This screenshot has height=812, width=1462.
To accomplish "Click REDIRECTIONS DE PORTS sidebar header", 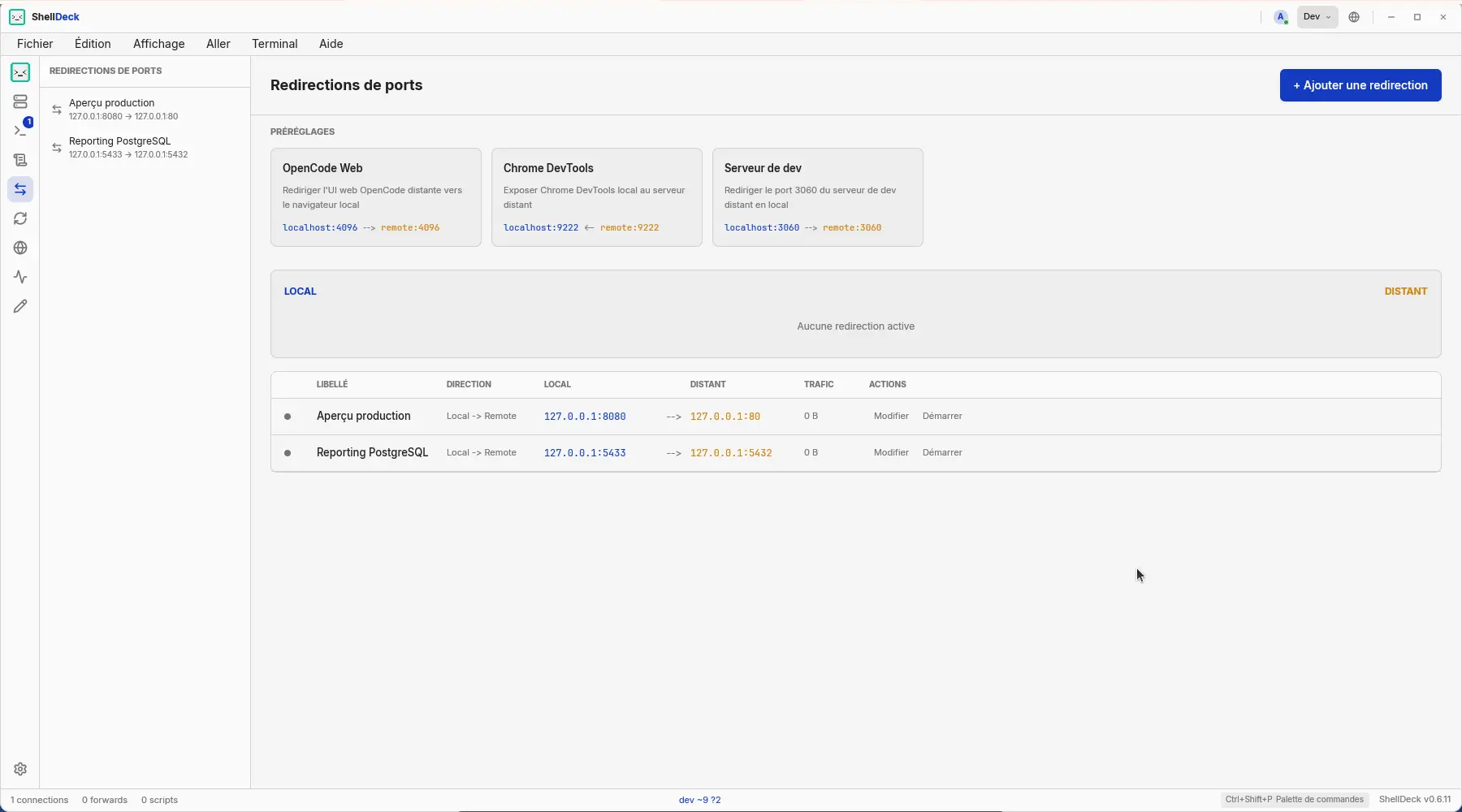I will [x=106, y=71].
